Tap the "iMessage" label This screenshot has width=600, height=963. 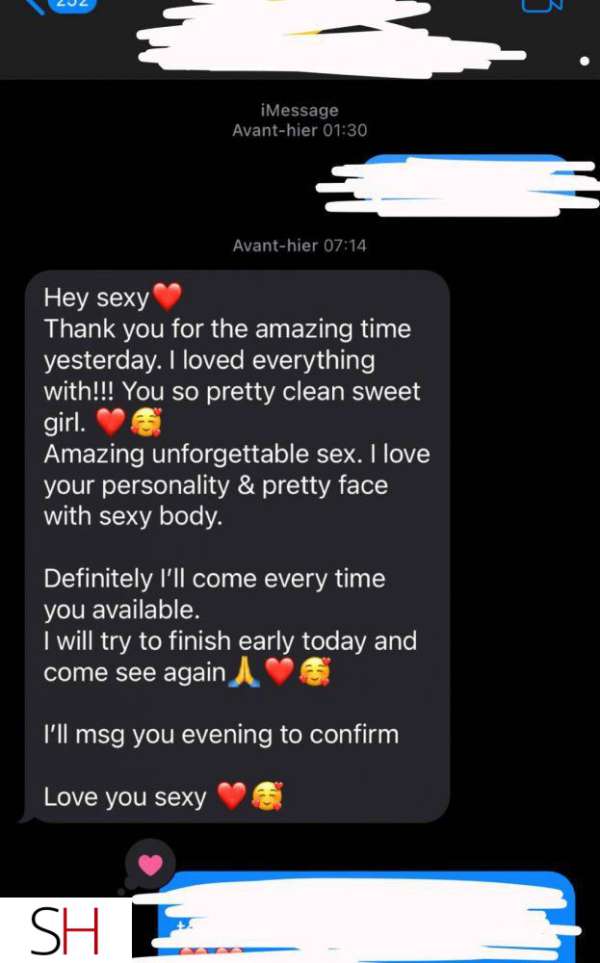point(300,111)
